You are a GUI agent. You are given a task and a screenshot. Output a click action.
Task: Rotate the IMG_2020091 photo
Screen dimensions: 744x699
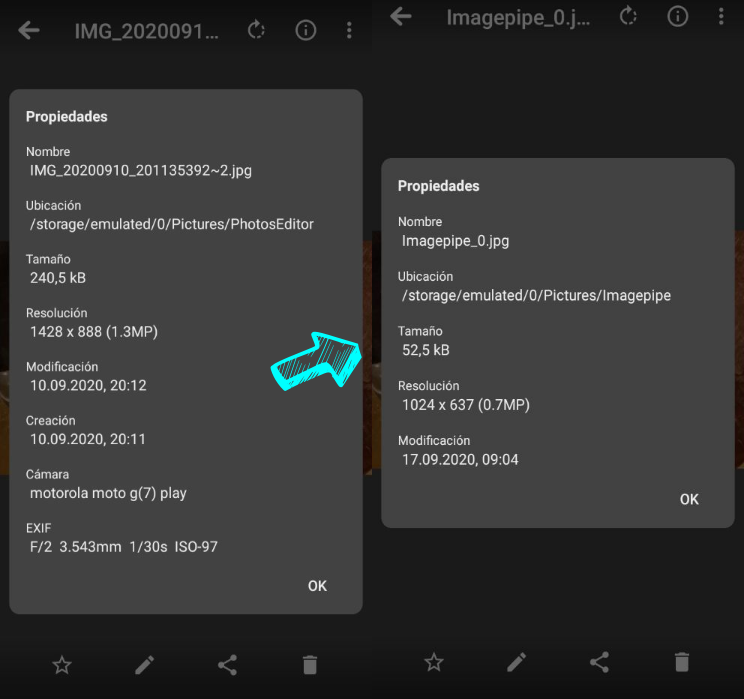pos(257,30)
